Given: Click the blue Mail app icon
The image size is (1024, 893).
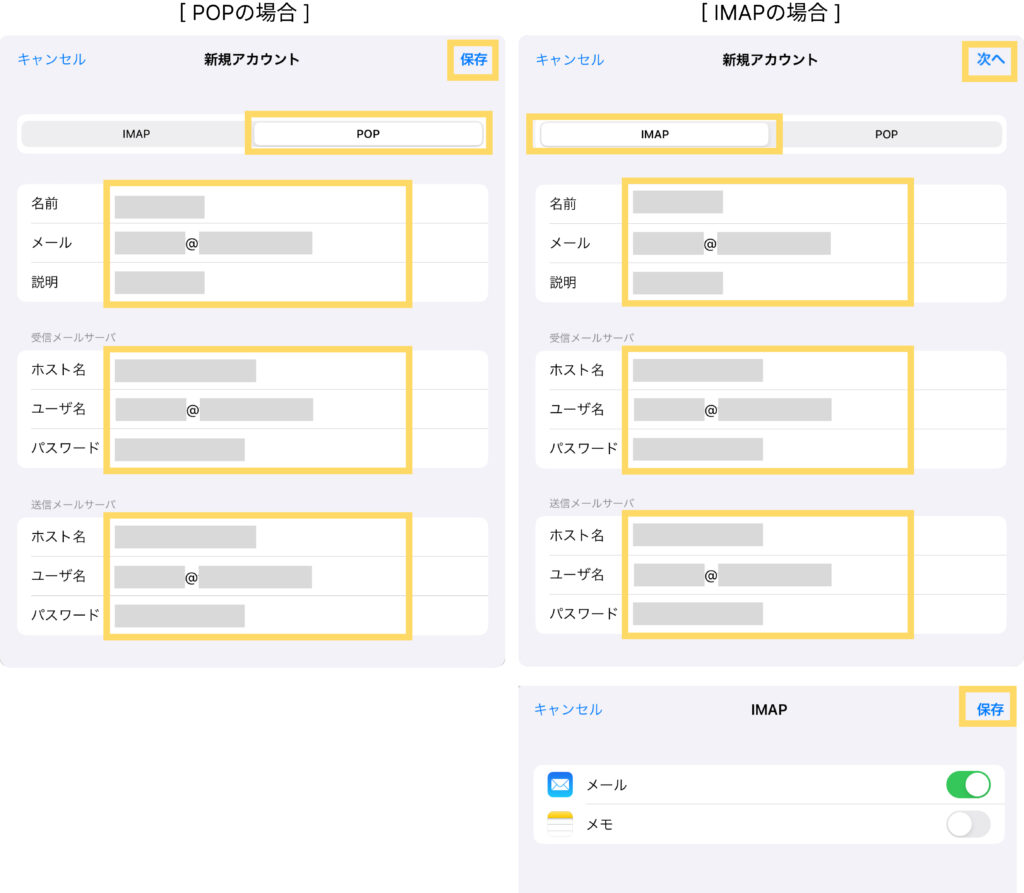Looking at the screenshot, I should [560, 785].
